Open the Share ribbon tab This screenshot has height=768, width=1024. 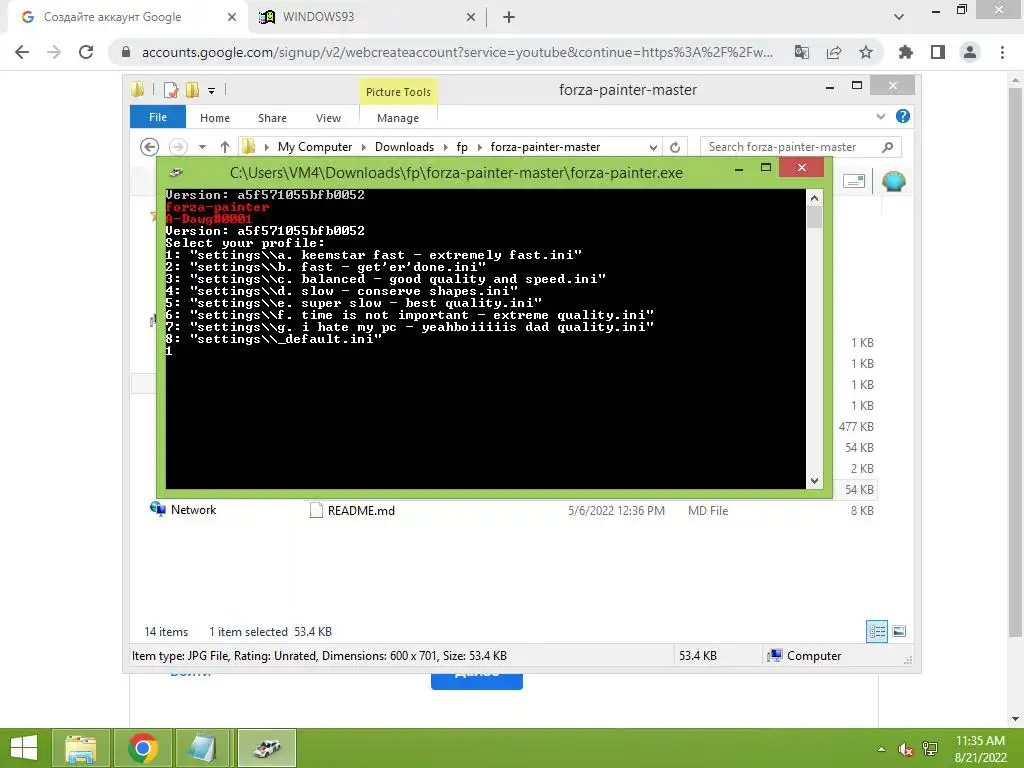272,118
